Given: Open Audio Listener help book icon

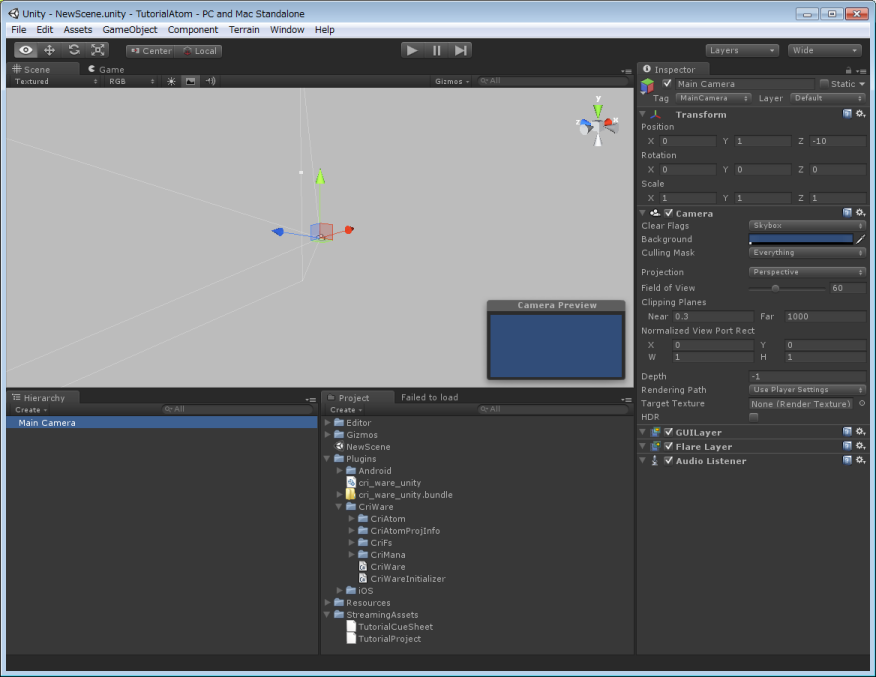Looking at the screenshot, I should click(847, 460).
